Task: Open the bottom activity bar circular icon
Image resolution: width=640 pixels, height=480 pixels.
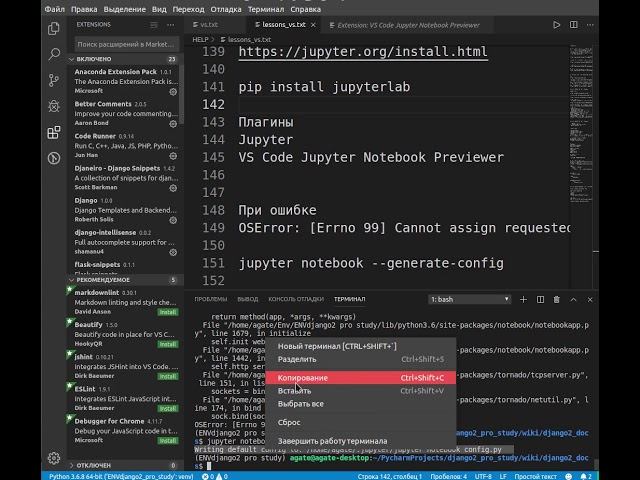Action: click(x=54, y=158)
